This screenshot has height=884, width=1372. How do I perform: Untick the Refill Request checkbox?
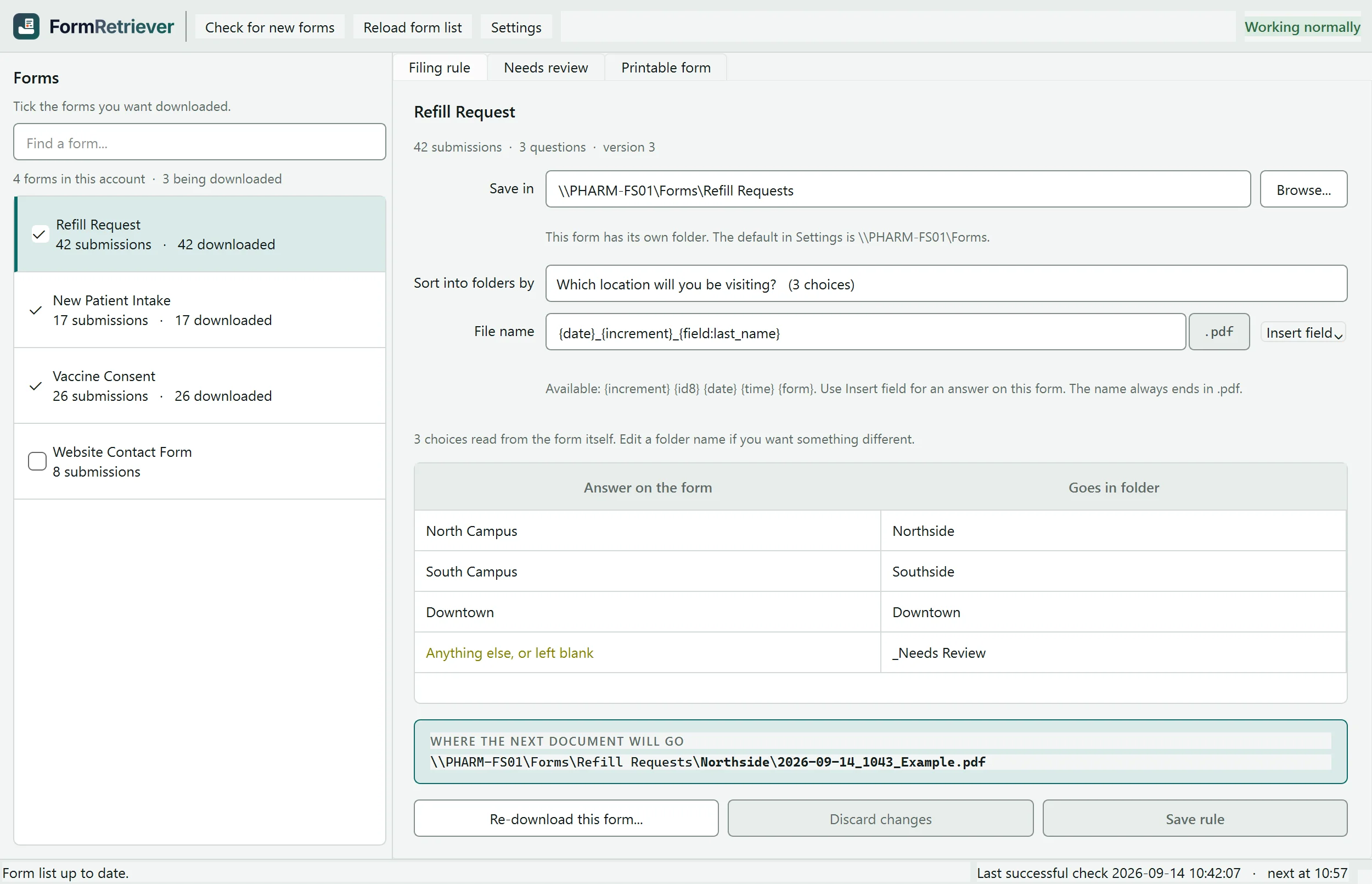40,234
